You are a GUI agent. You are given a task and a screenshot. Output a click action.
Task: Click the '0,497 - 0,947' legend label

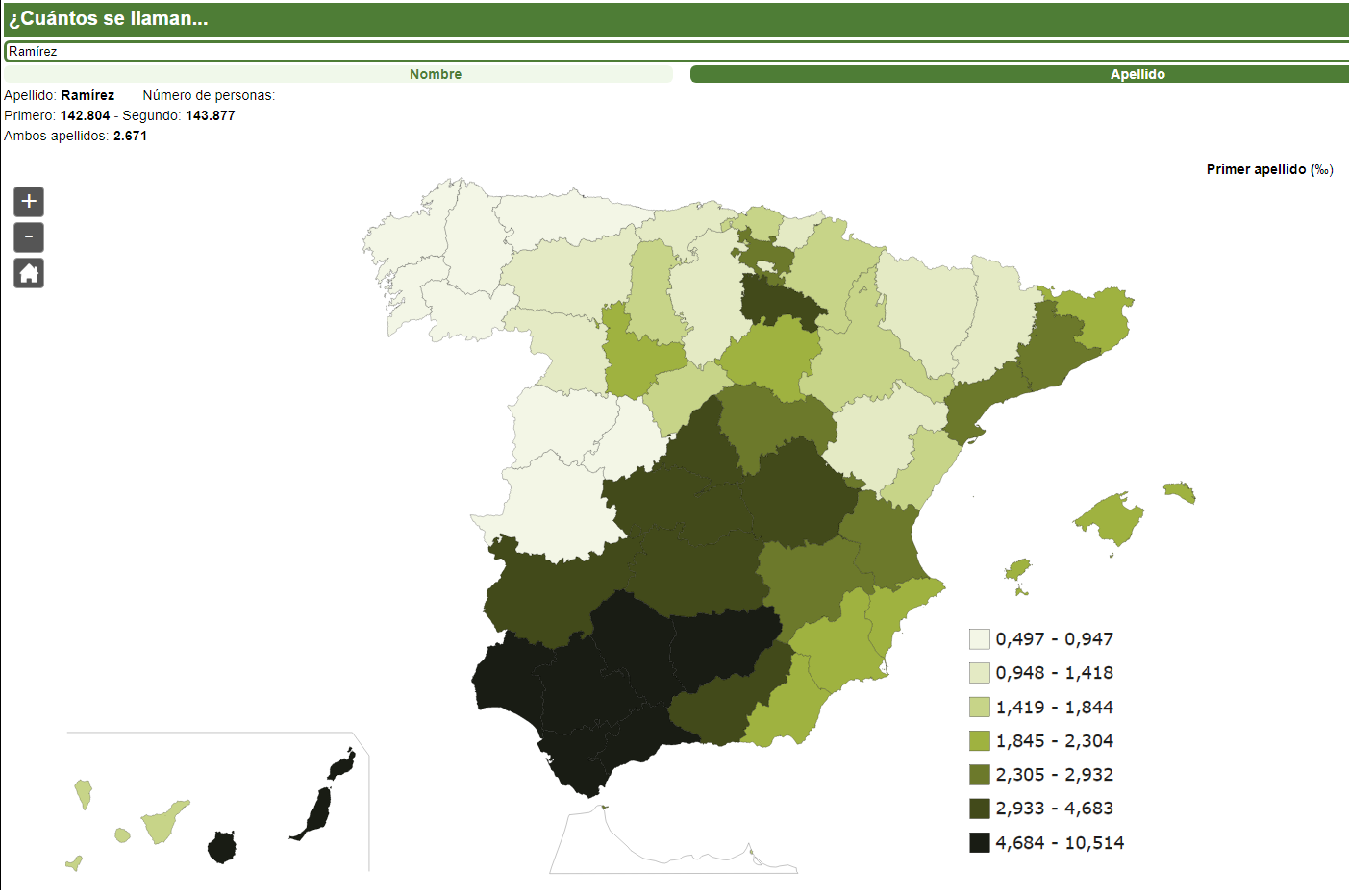click(x=1055, y=639)
